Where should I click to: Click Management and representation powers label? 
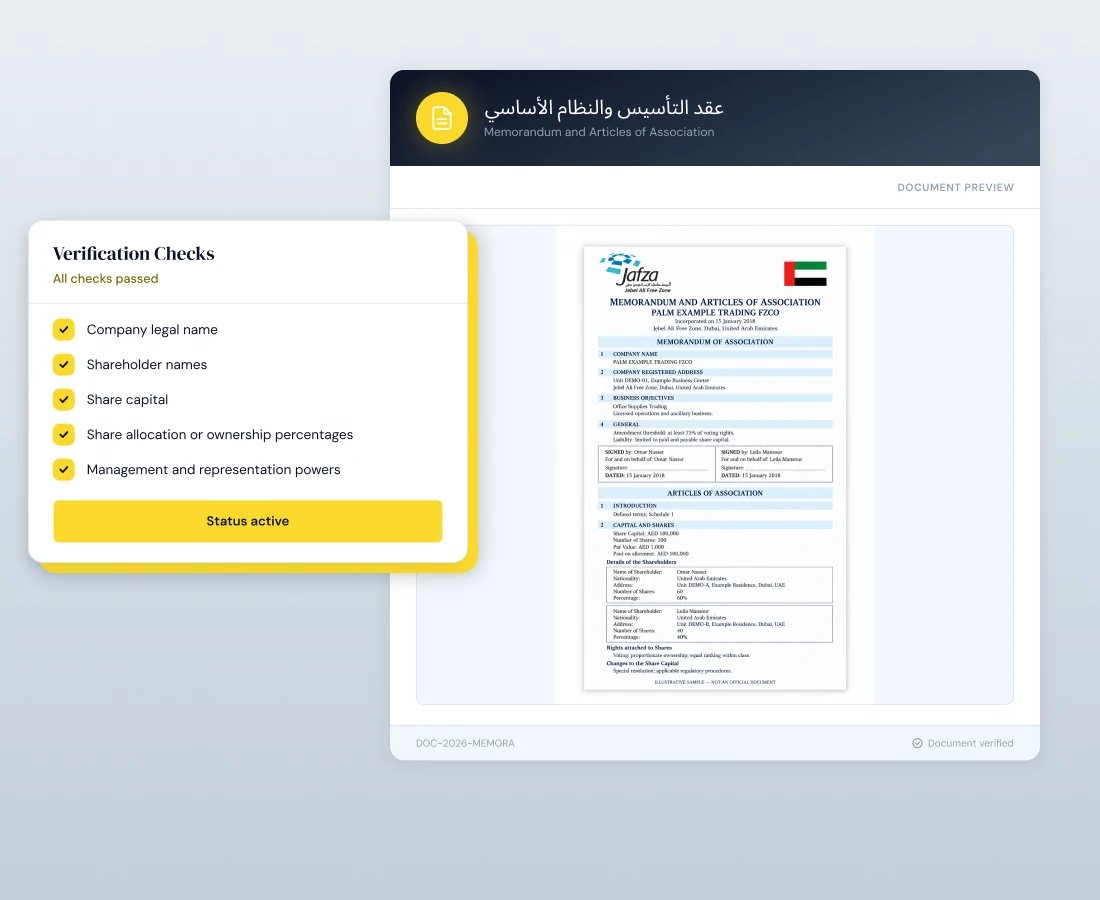point(213,469)
